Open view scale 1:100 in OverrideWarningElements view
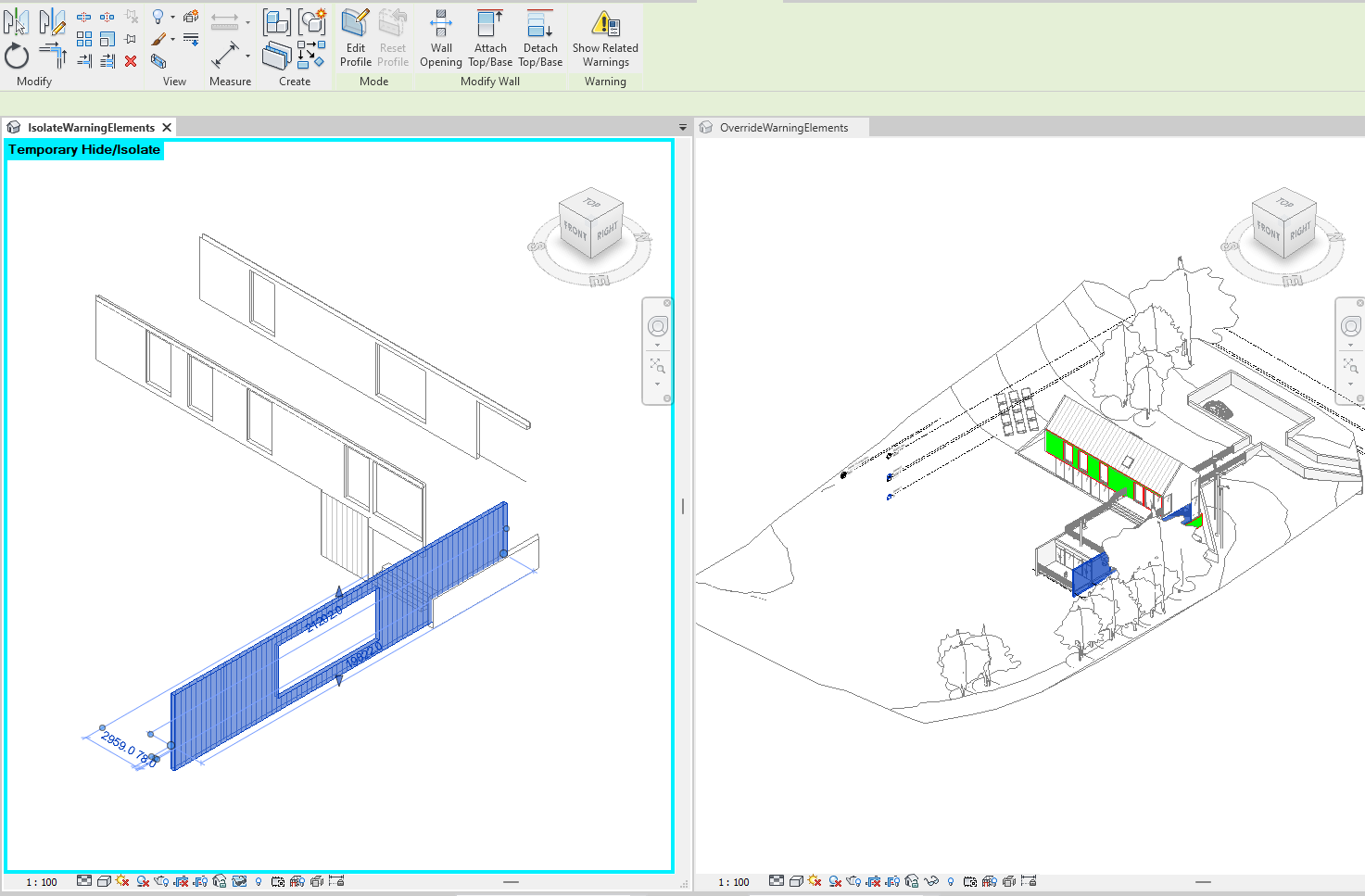The width and height of the screenshot is (1365, 896). [734, 882]
